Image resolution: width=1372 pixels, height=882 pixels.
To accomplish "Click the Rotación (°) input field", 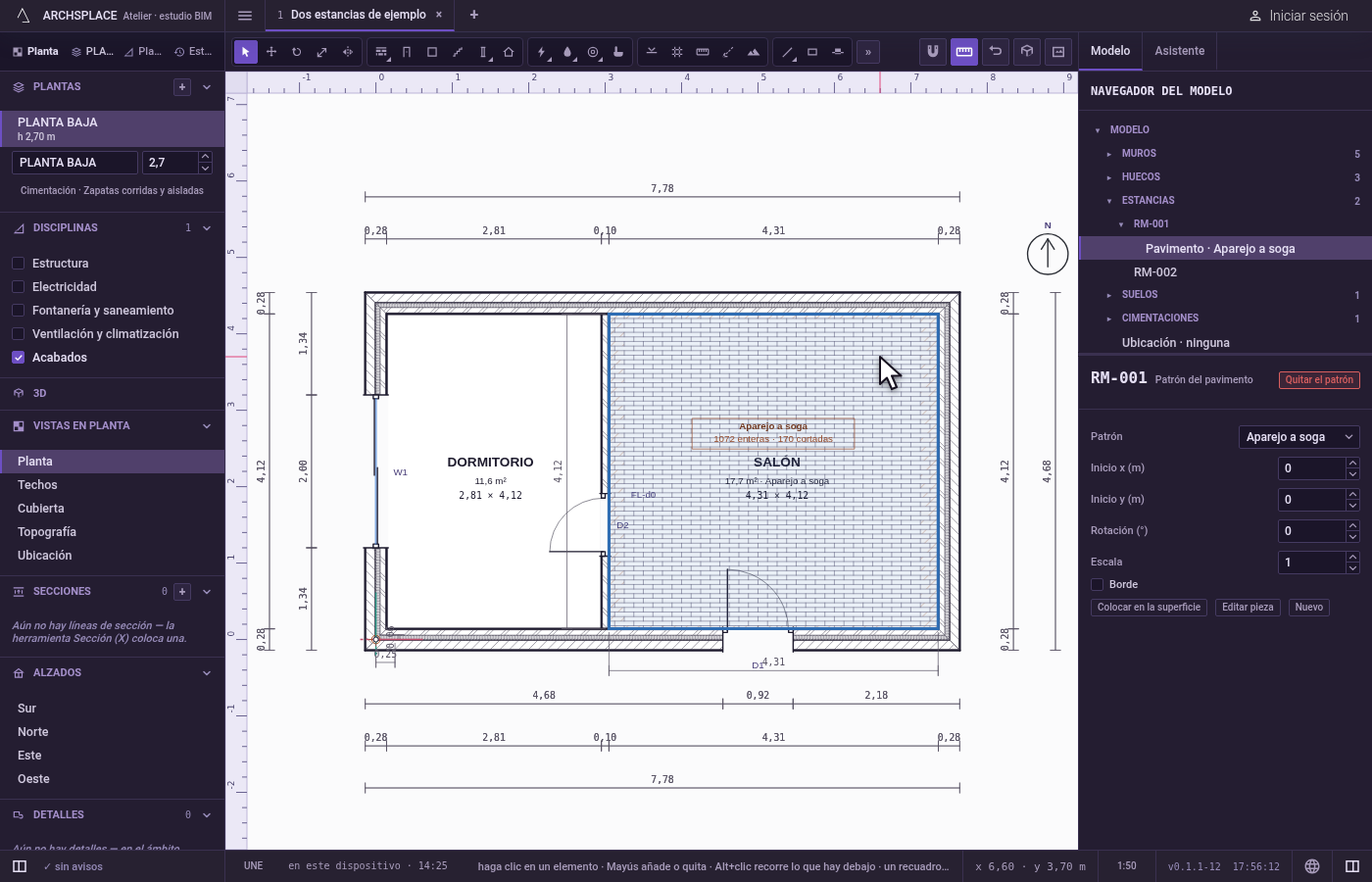I will click(1311, 531).
